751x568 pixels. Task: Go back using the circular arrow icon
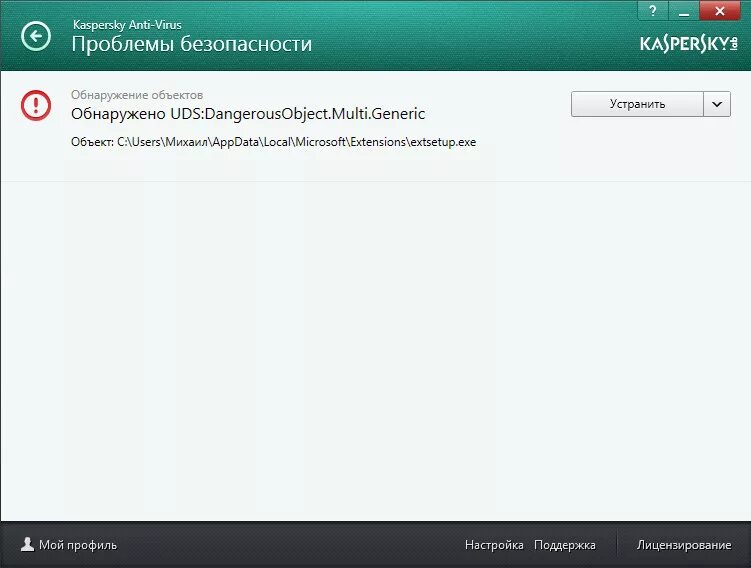36,36
